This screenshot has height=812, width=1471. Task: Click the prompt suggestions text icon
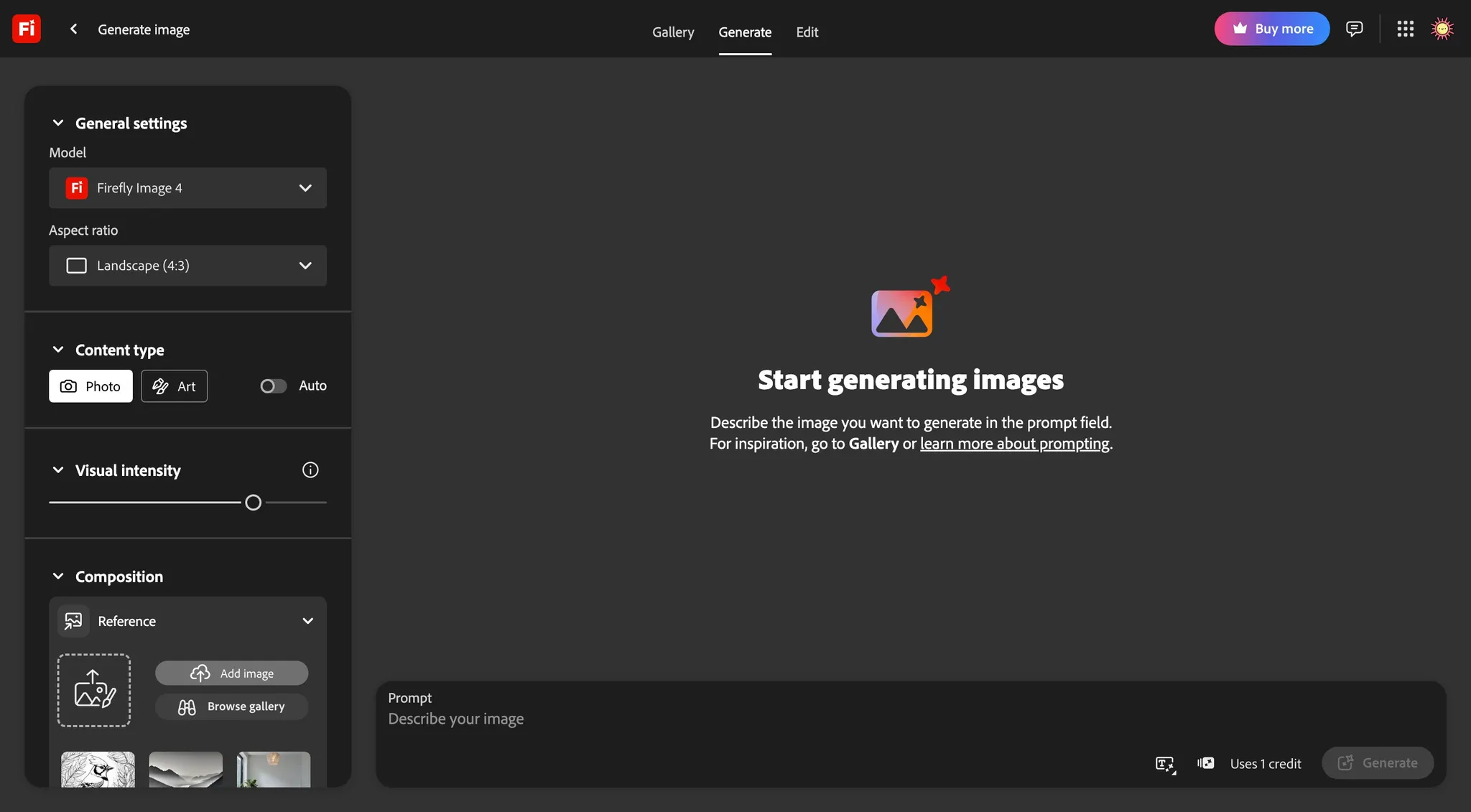(x=1165, y=764)
